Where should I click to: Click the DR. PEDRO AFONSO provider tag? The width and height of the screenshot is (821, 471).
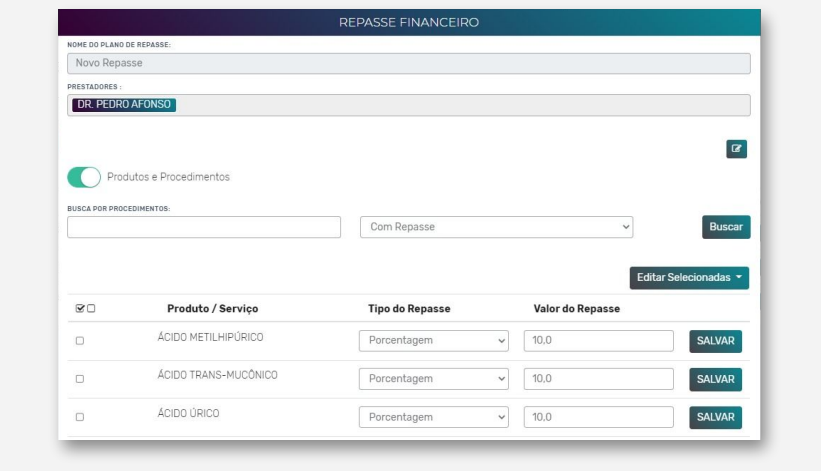point(124,105)
